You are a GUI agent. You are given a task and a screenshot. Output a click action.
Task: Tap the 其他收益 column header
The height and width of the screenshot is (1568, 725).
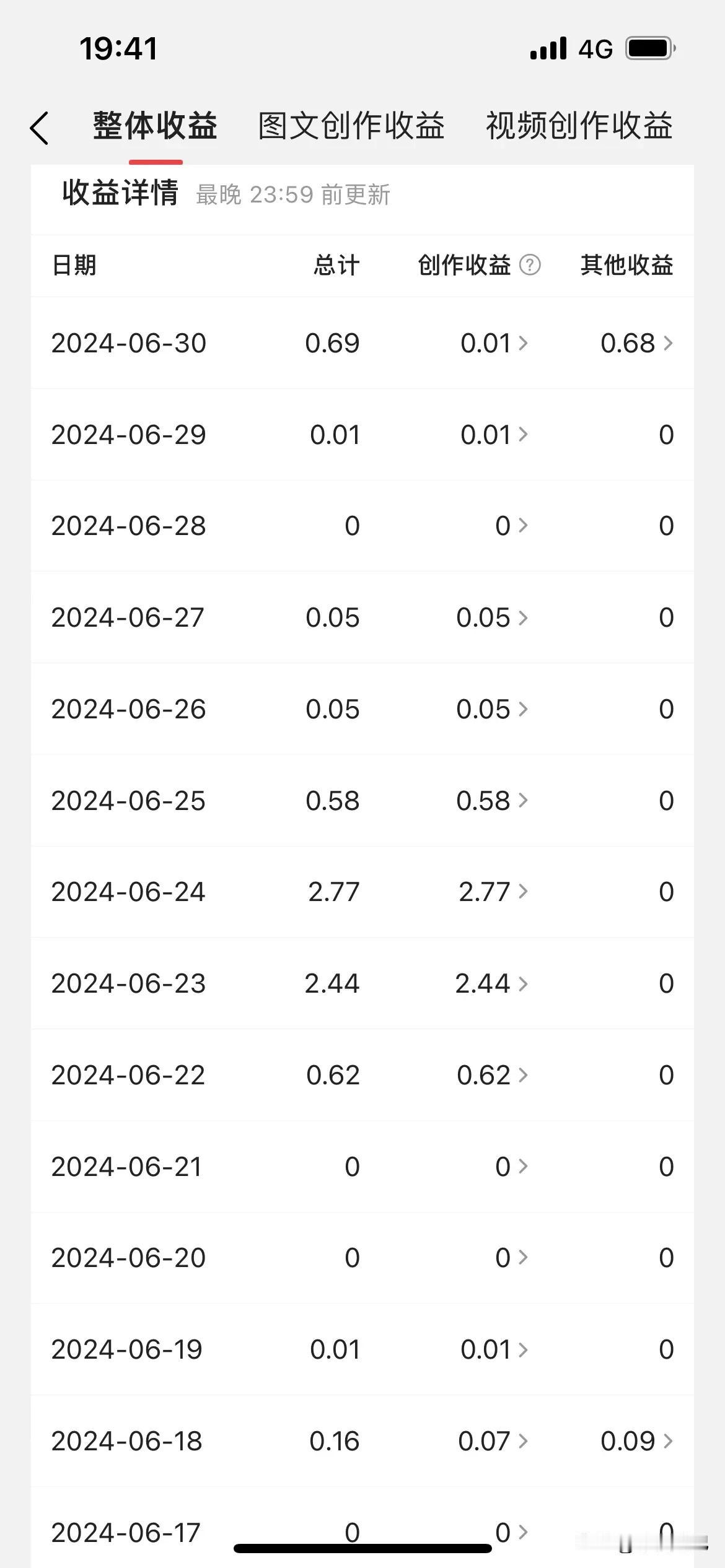(627, 265)
